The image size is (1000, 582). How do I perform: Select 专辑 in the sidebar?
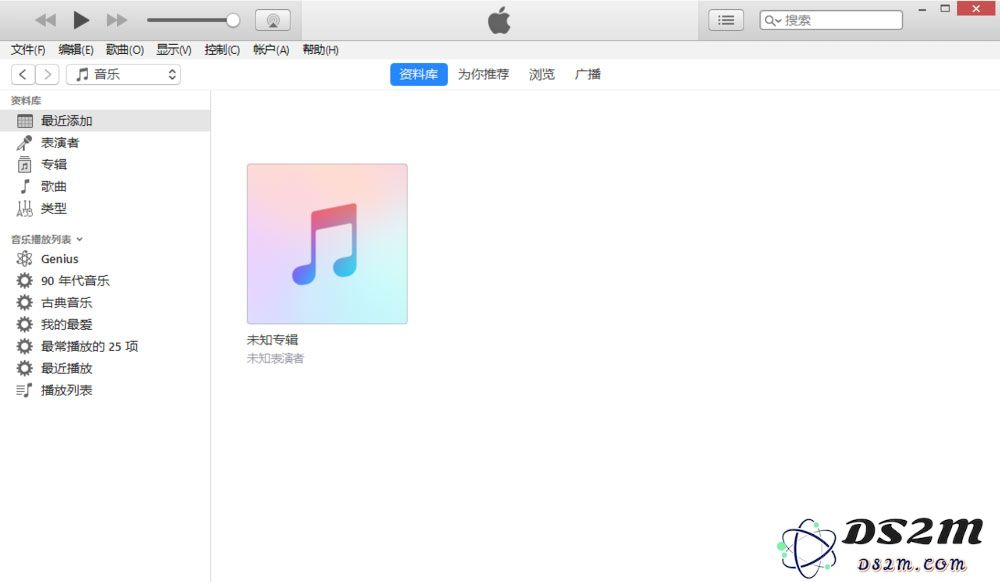pyautogui.click(x=105, y=164)
